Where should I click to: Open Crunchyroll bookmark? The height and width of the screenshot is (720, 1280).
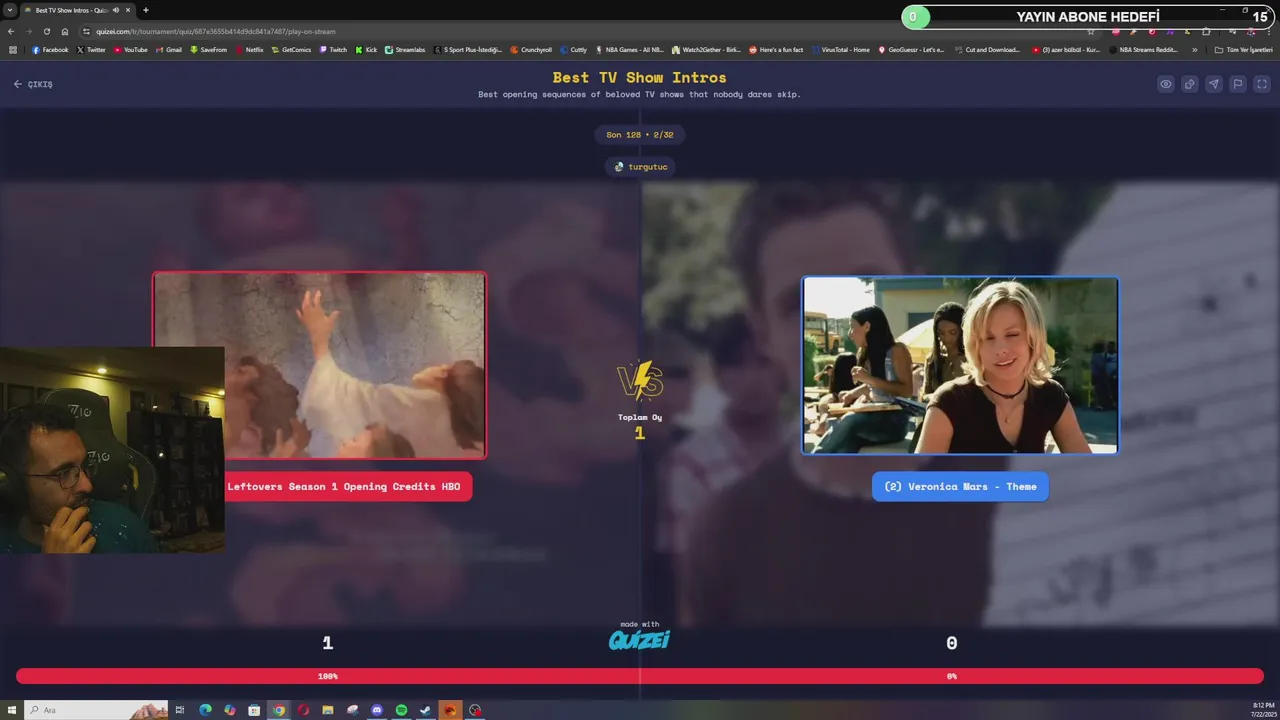(x=531, y=50)
